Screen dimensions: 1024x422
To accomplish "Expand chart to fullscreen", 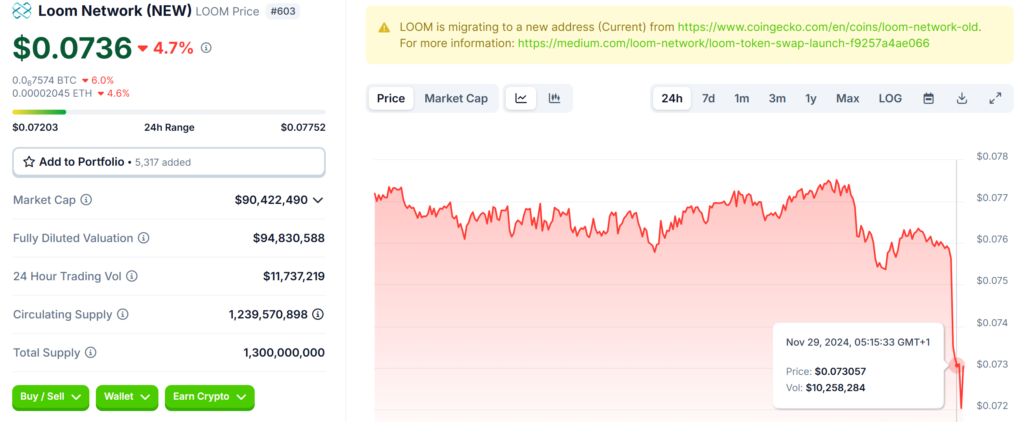I will (995, 98).
